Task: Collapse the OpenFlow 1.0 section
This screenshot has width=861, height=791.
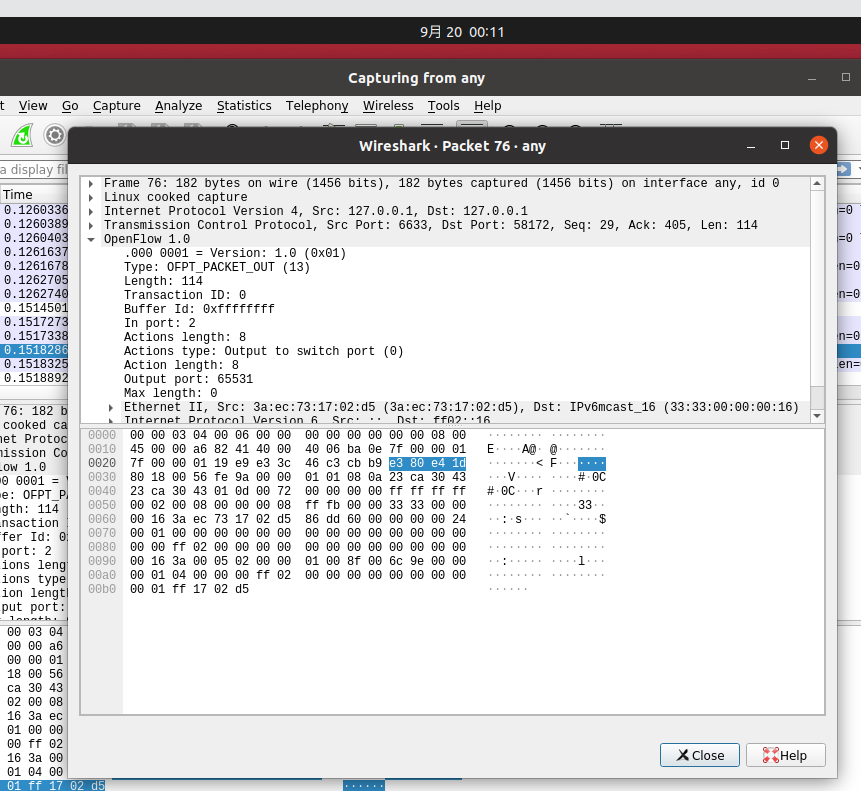Action: tap(91, 239)
